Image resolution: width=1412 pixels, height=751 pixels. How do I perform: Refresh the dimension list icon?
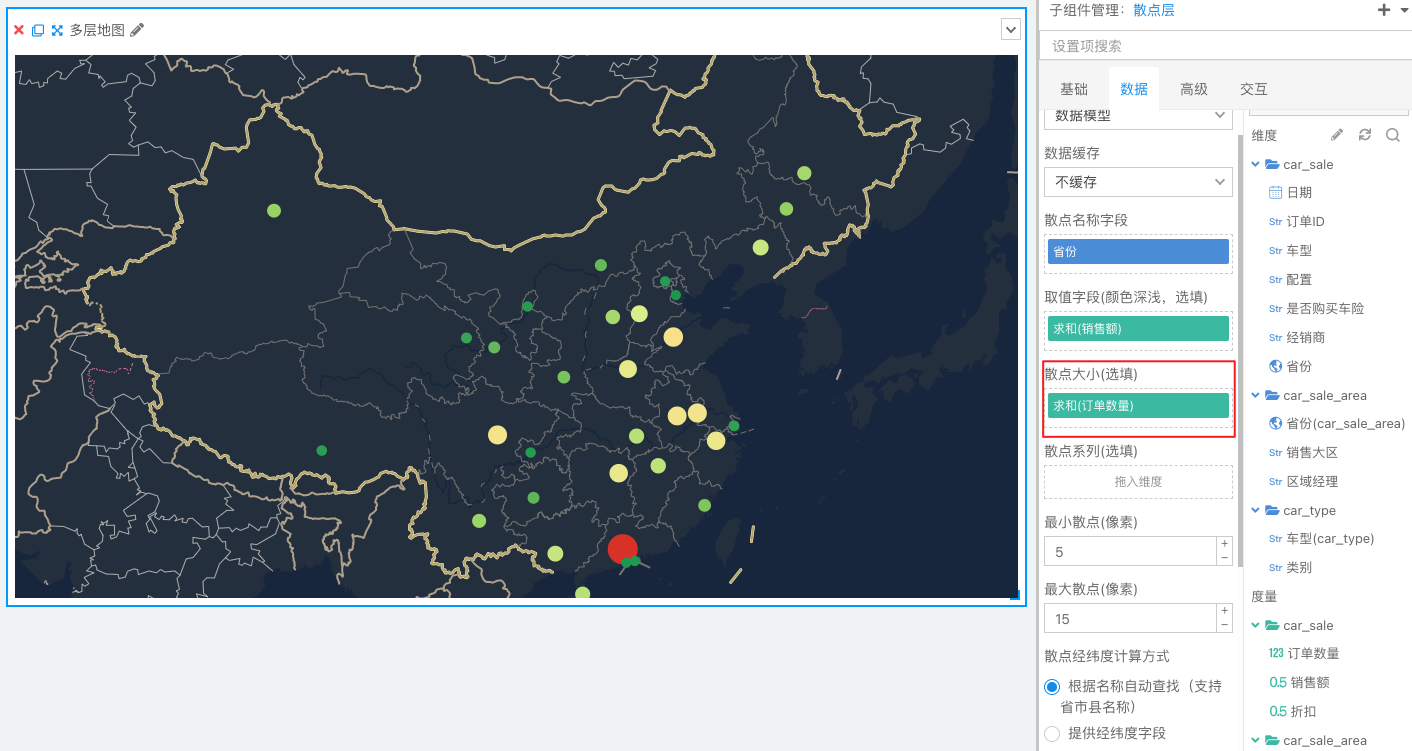pos(1364,135)
